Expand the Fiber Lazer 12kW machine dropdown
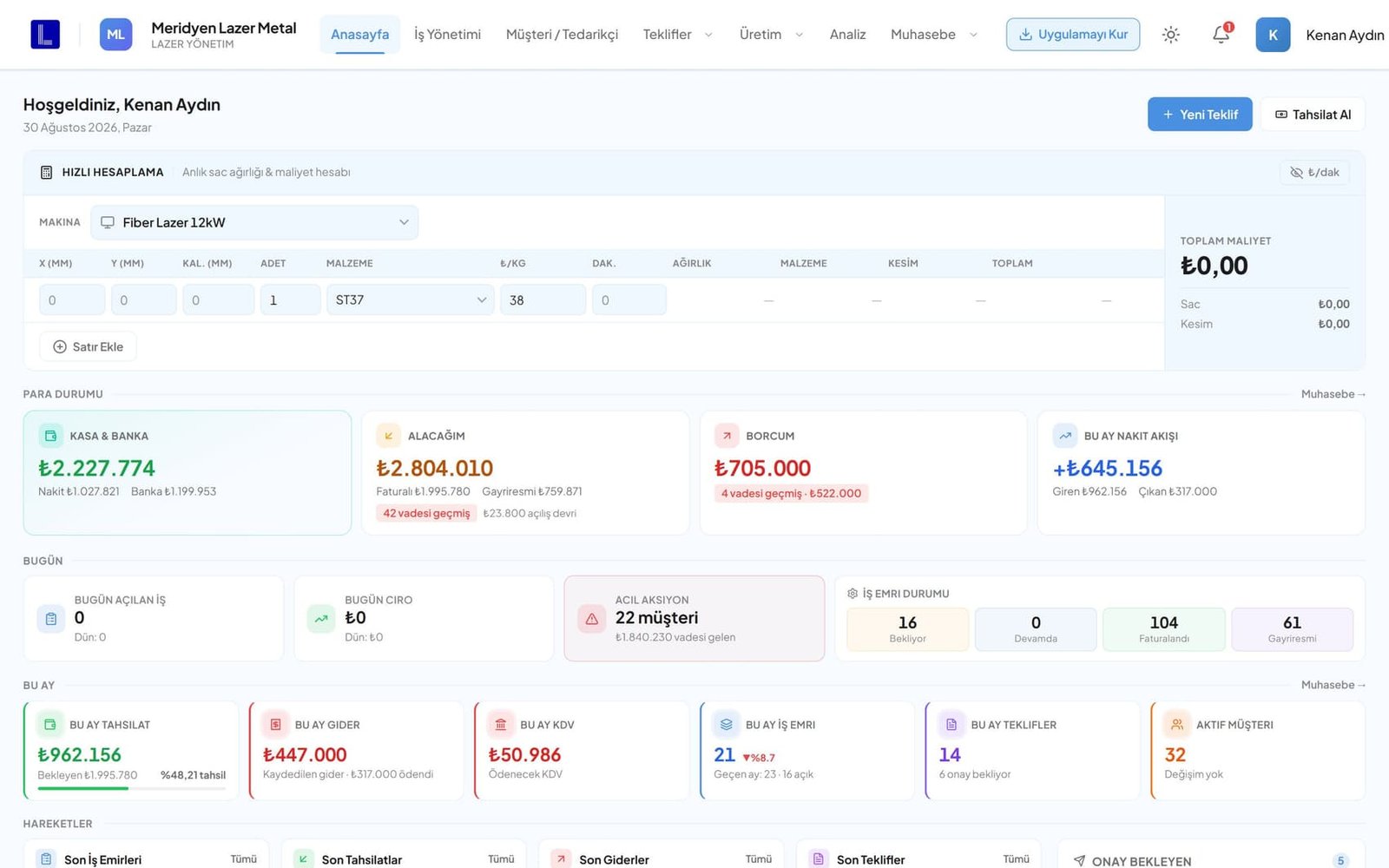This screenshot has width=1389, height=868. tap(254, 222)
